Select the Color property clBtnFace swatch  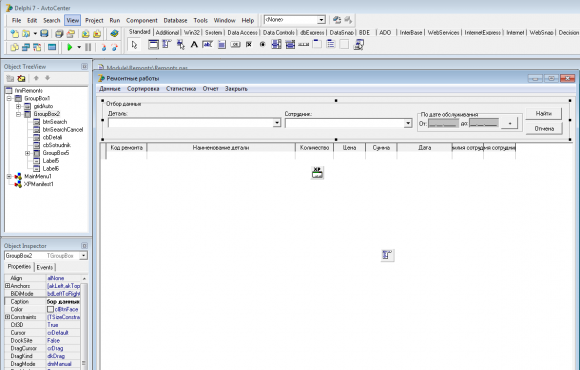point(50,309)
